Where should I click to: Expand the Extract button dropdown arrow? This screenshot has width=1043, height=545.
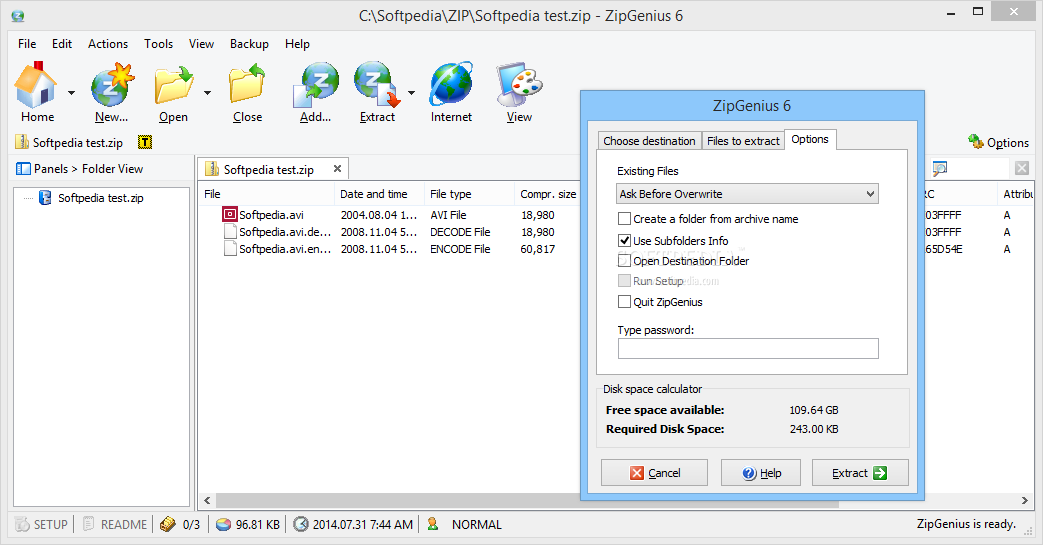click(x=411, y=92)
